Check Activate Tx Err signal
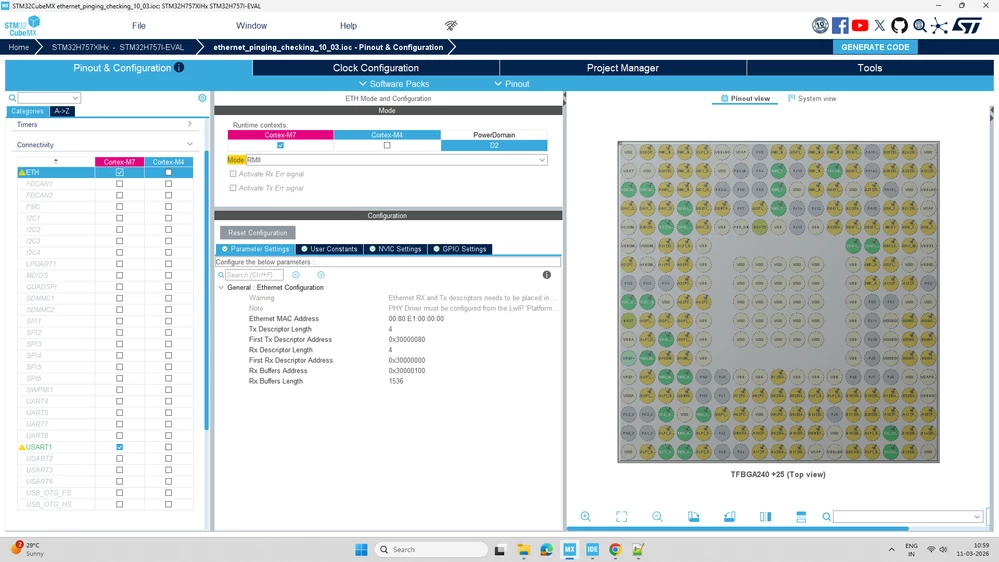 (233, 188)
